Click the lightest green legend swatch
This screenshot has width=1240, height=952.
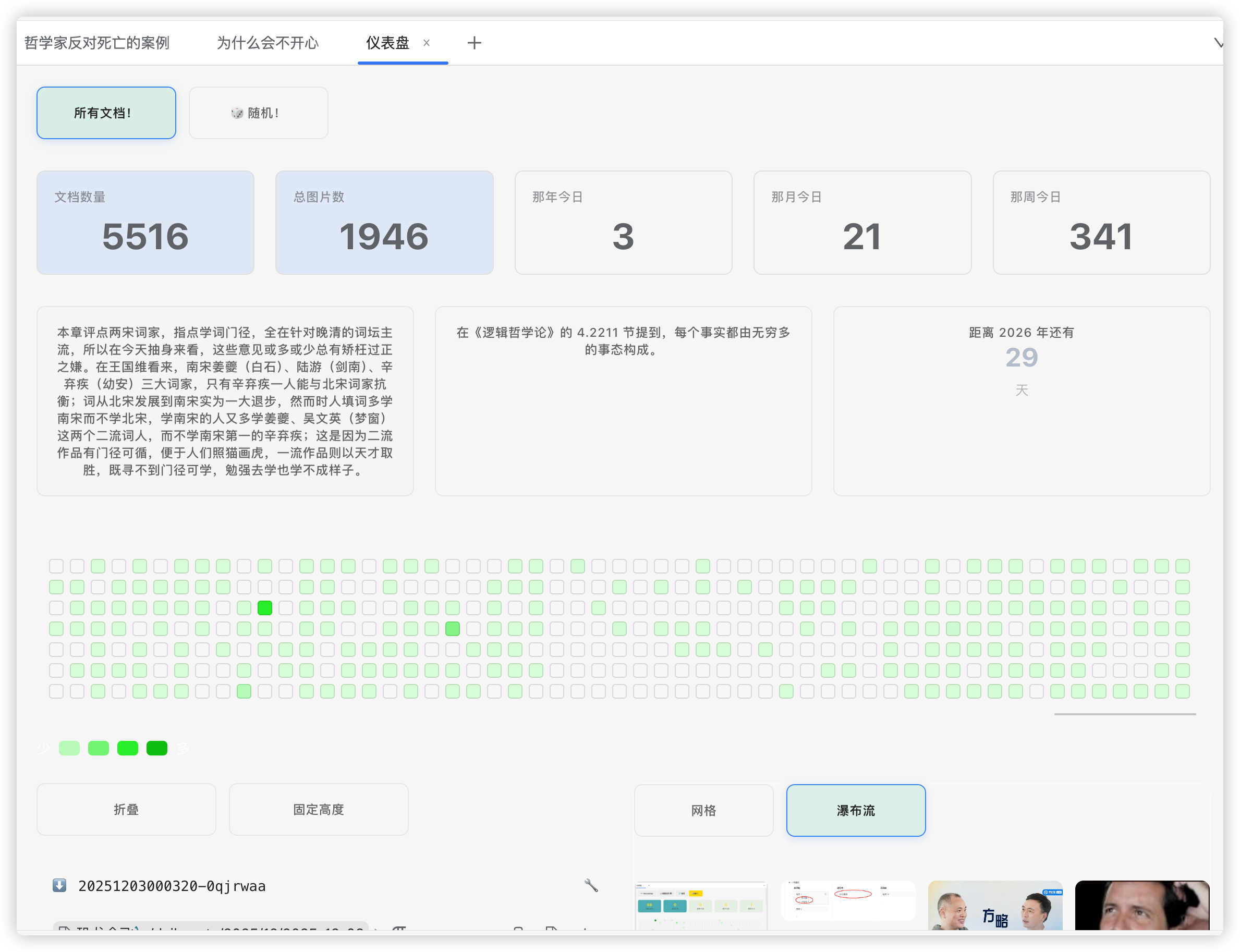pos(69,748)
